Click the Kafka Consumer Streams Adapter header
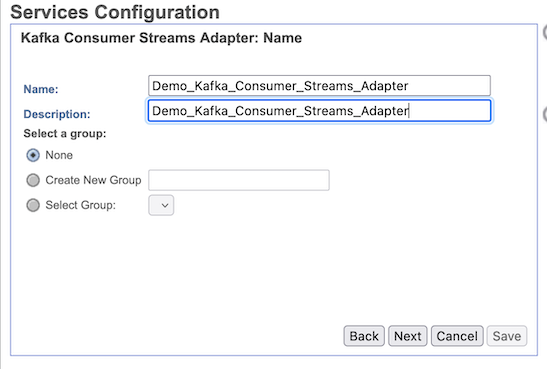 (x=161, y=38)
